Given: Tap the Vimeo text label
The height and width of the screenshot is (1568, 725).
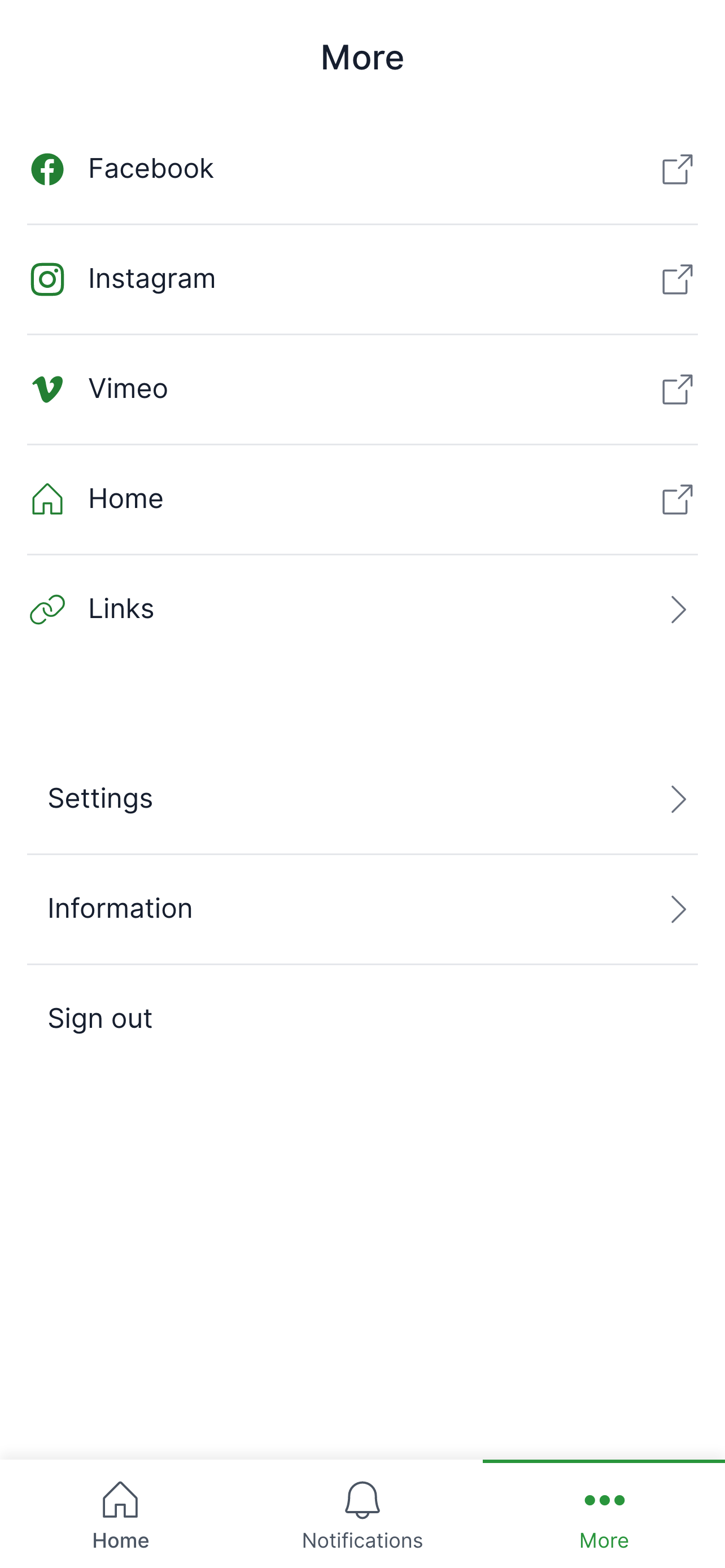Looking at the screenshot, I should tap(128, 389).
